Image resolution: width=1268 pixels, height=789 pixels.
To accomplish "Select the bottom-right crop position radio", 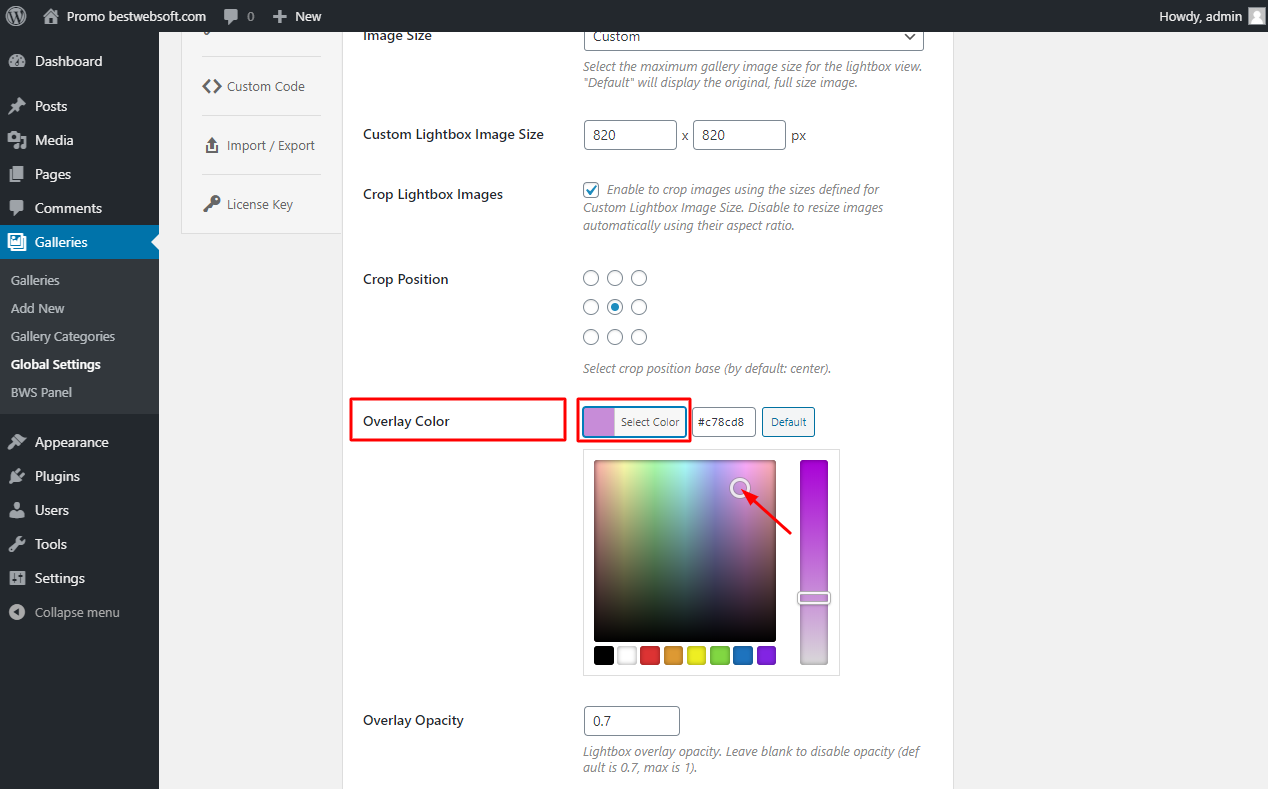I will (x=639, y=337).
